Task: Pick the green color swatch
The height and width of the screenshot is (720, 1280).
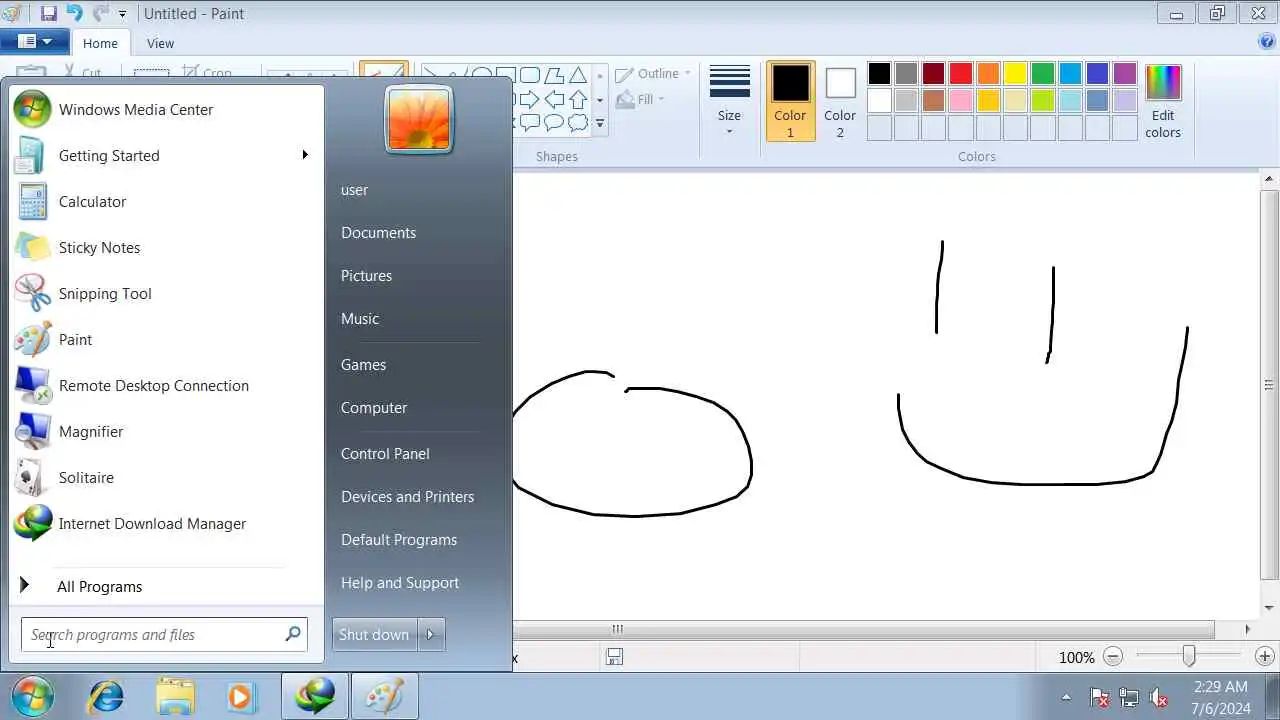Action: point(1043,74)
